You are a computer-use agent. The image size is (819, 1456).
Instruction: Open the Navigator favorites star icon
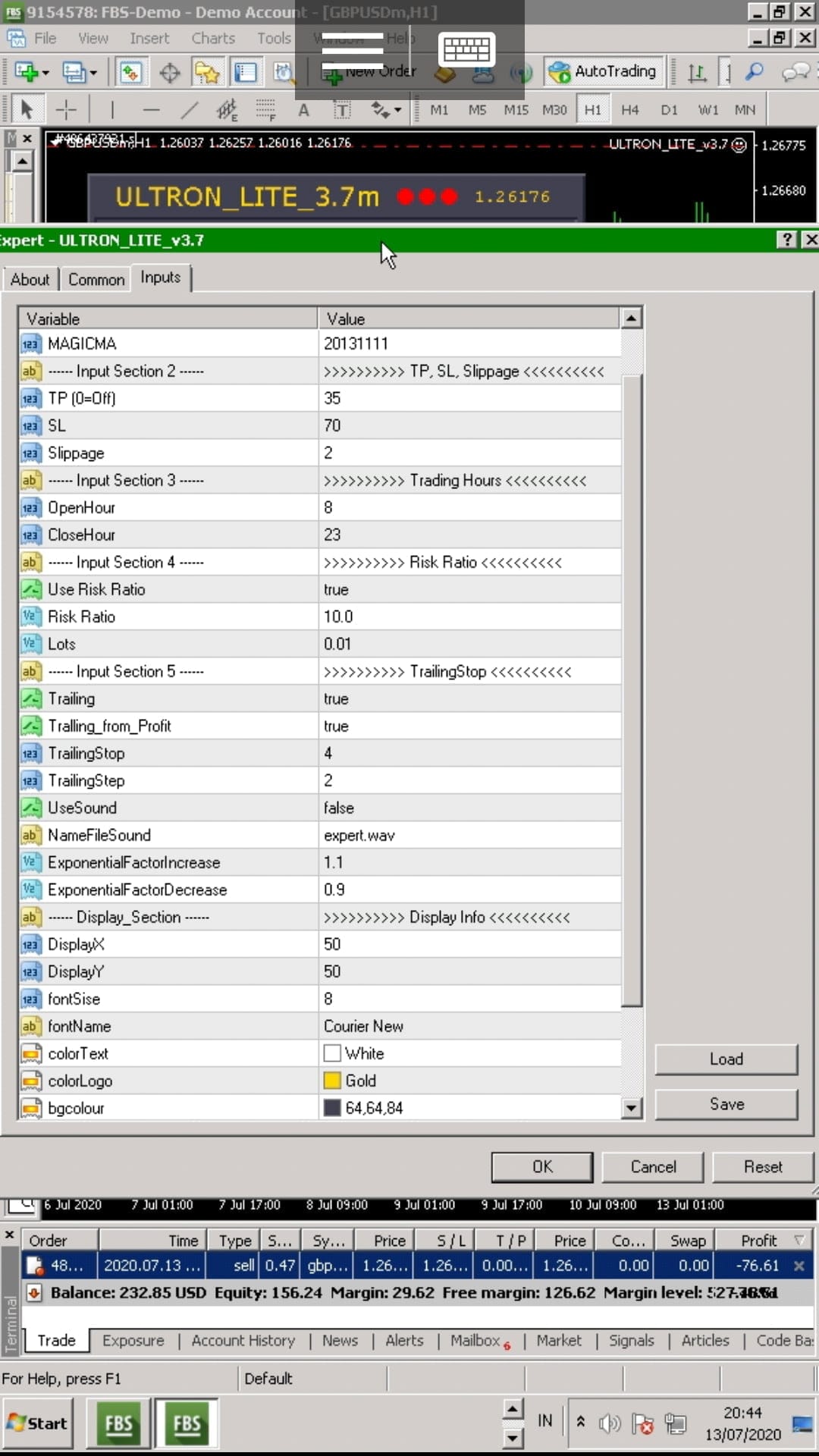pyautogui.click(x=207, y=73)
